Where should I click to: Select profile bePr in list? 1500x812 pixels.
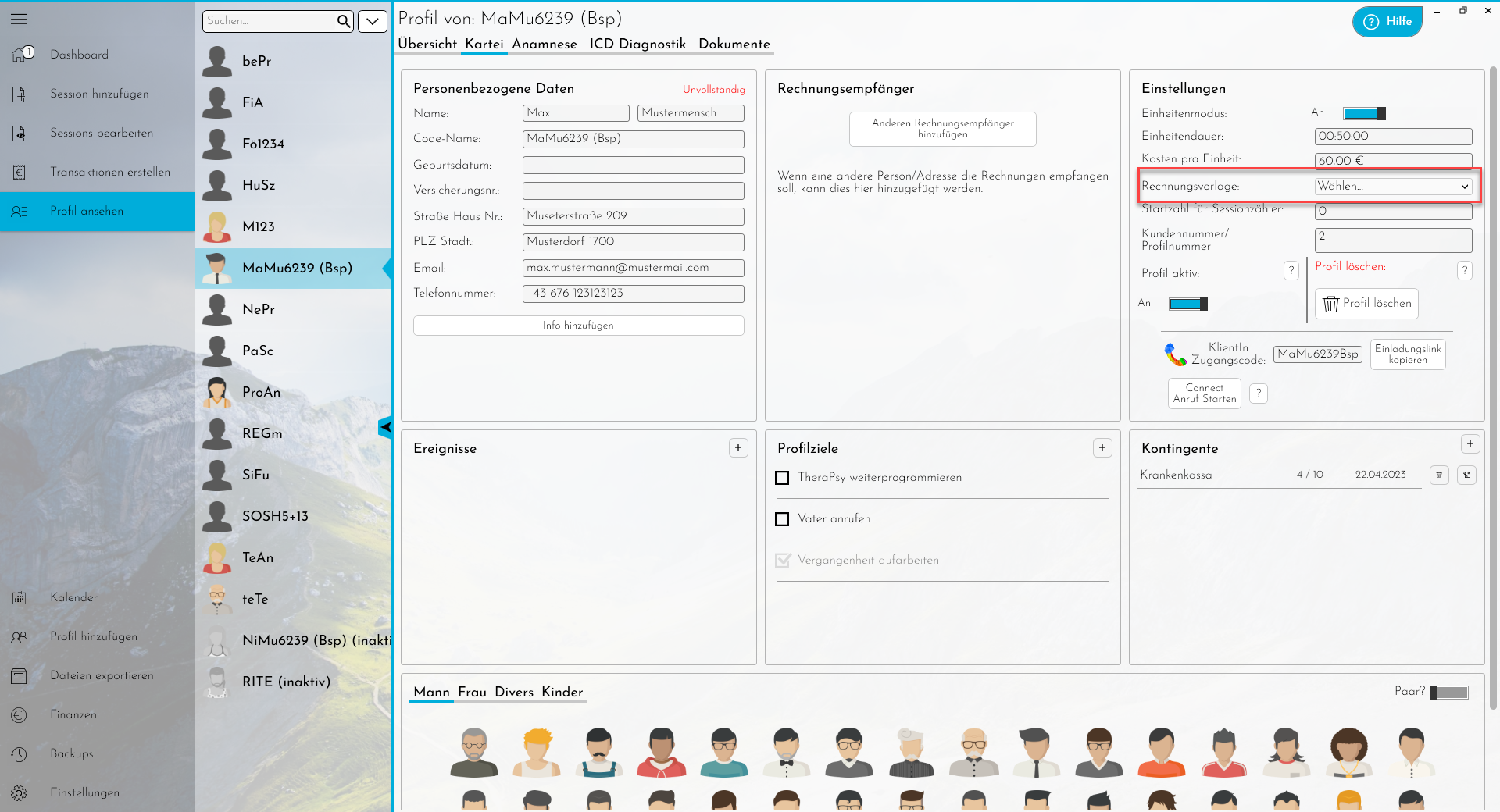[x=293, y=61]
